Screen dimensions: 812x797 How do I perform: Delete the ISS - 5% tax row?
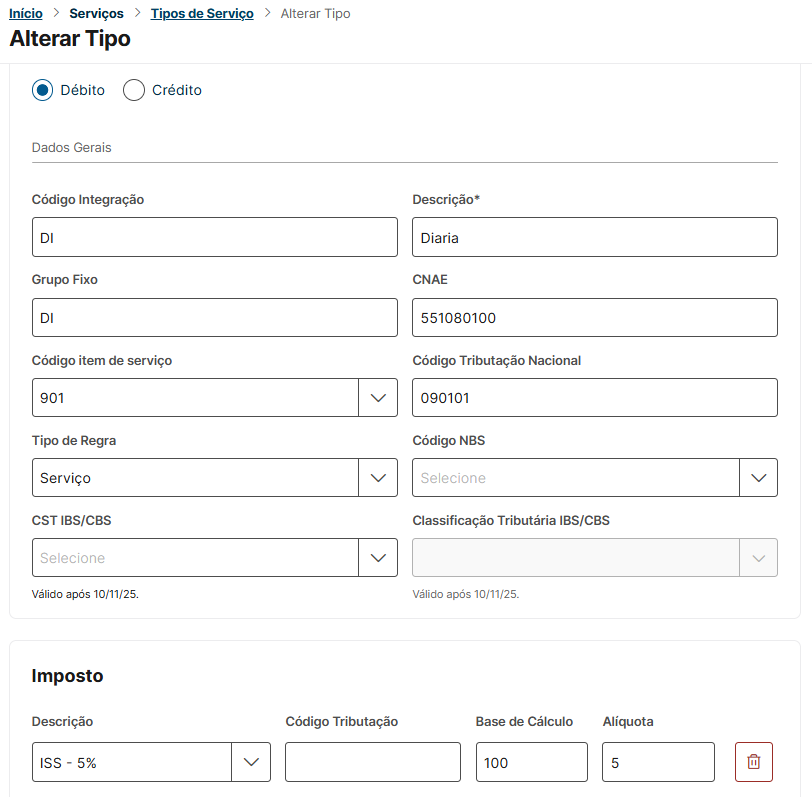tap(754, 762)
